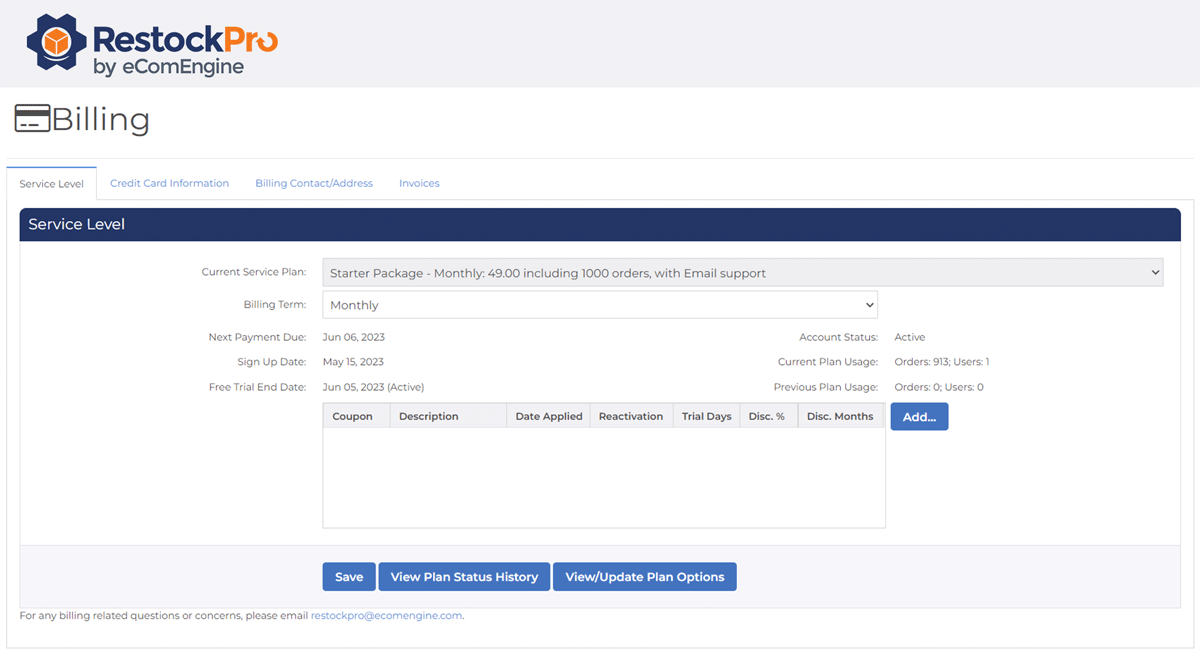Email restockpro@ecomengine.com support link
The width and height of the screenshot is (1200, 664).
click(x=386, y=616)
